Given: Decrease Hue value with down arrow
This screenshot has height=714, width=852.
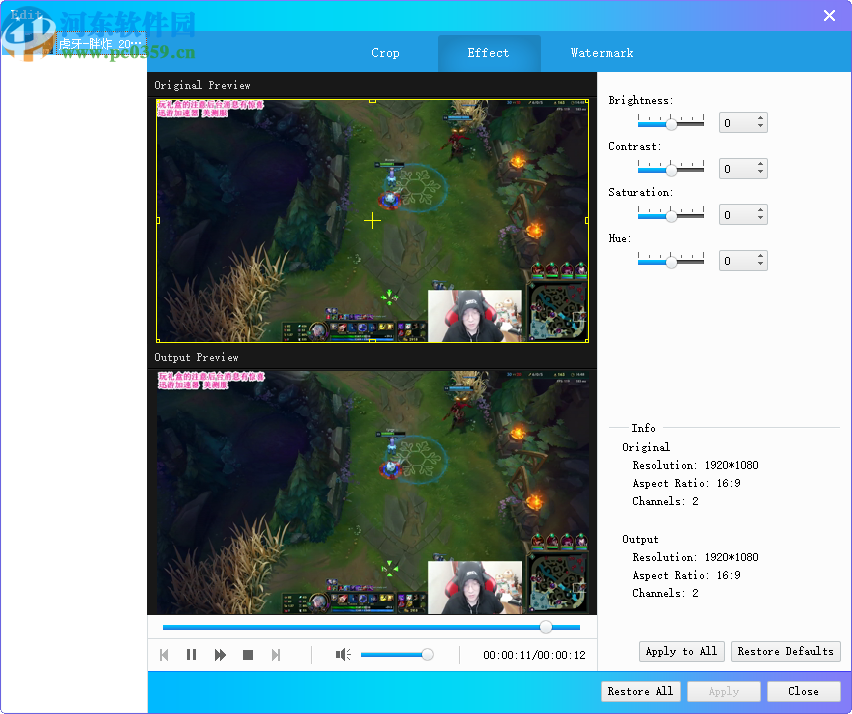Looking at the screenshot, I should [761, 266].
